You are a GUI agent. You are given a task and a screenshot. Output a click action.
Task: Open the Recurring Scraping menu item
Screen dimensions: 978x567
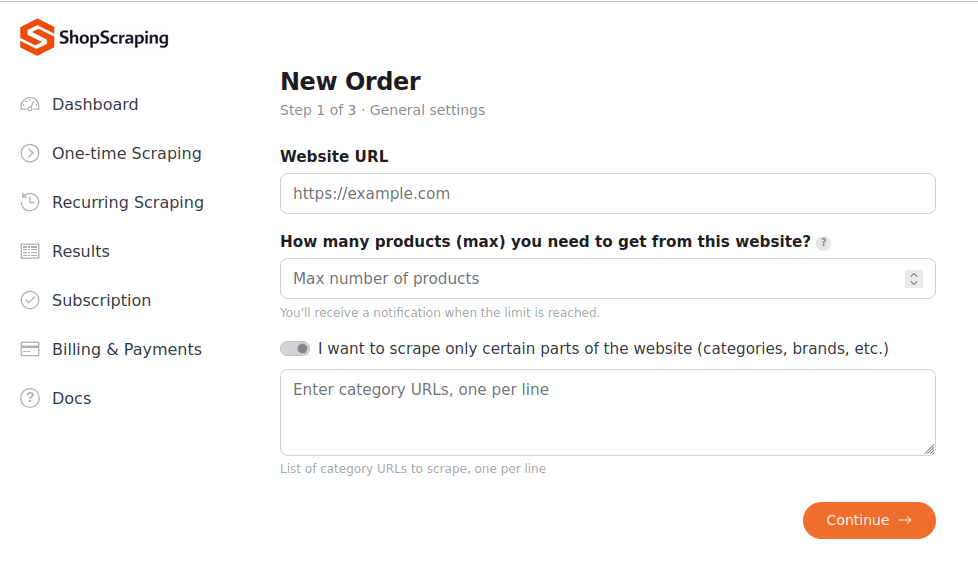[128, 202]
